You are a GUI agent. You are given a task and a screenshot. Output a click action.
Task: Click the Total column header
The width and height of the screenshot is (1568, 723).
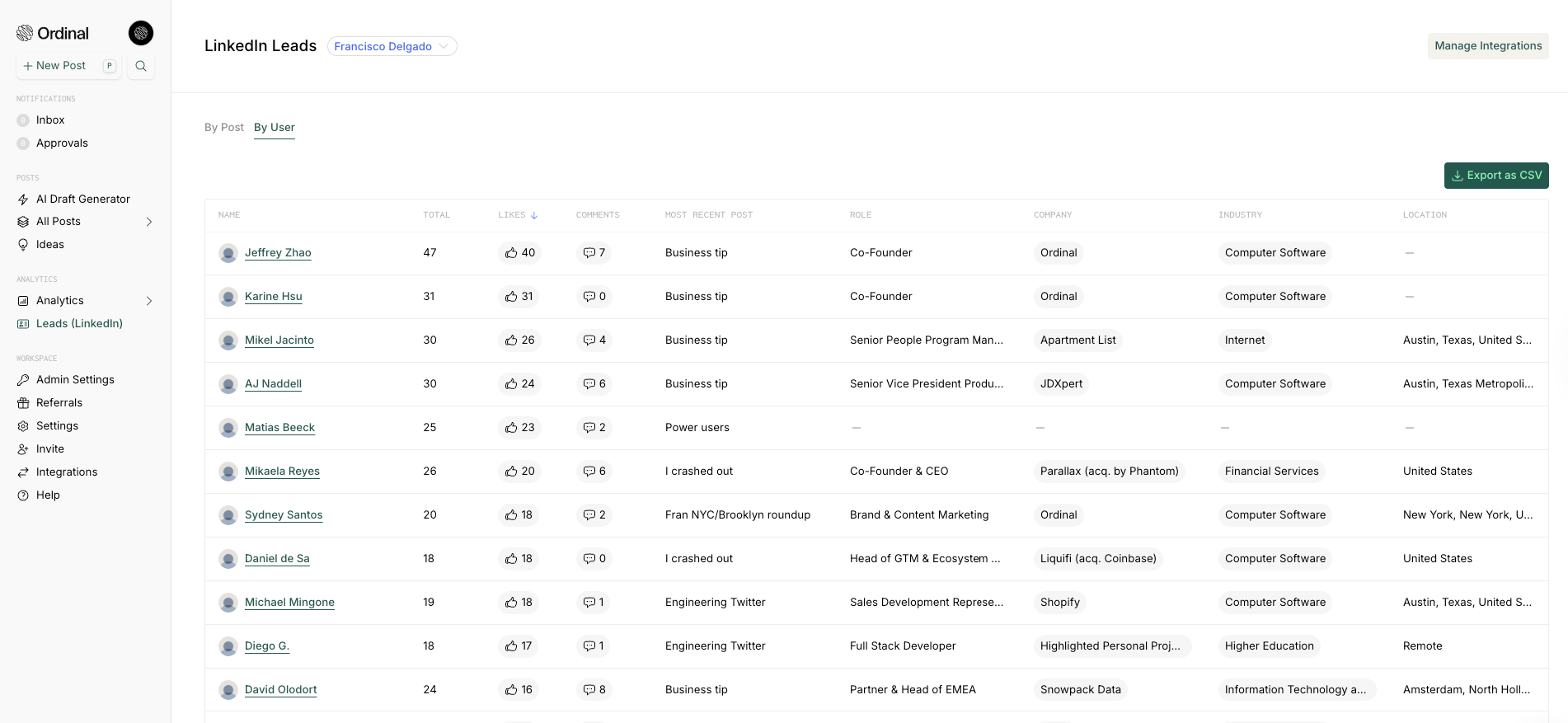(x=437, y=215)
